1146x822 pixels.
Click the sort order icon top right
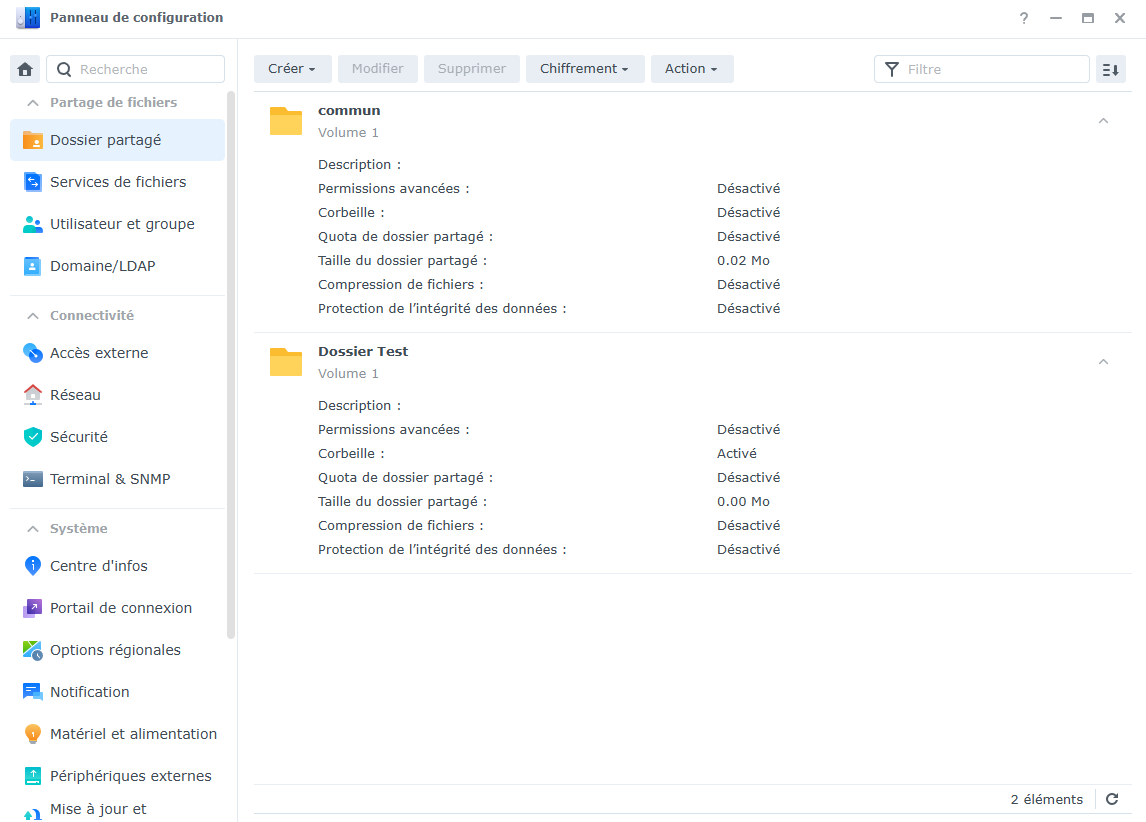[1110, 69]
